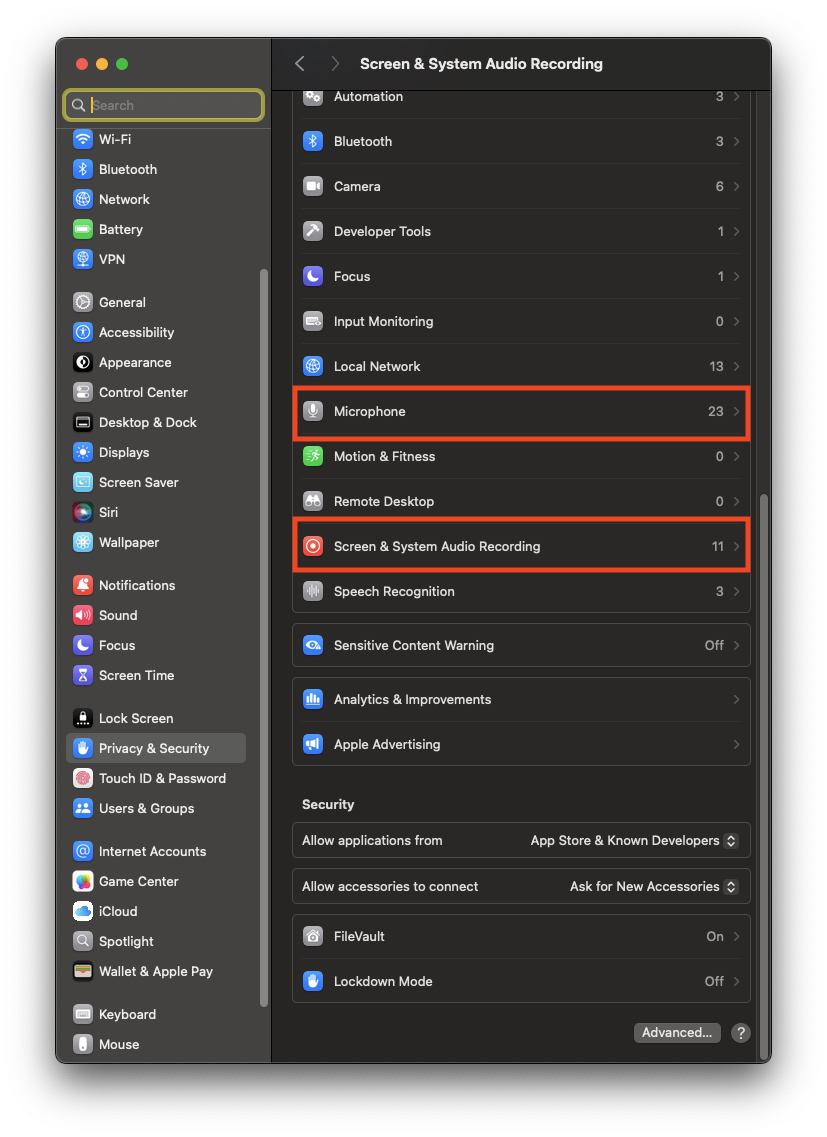Click the Notifications bell icon
This screenshot has height=1137, width=827.
point(83,585)
